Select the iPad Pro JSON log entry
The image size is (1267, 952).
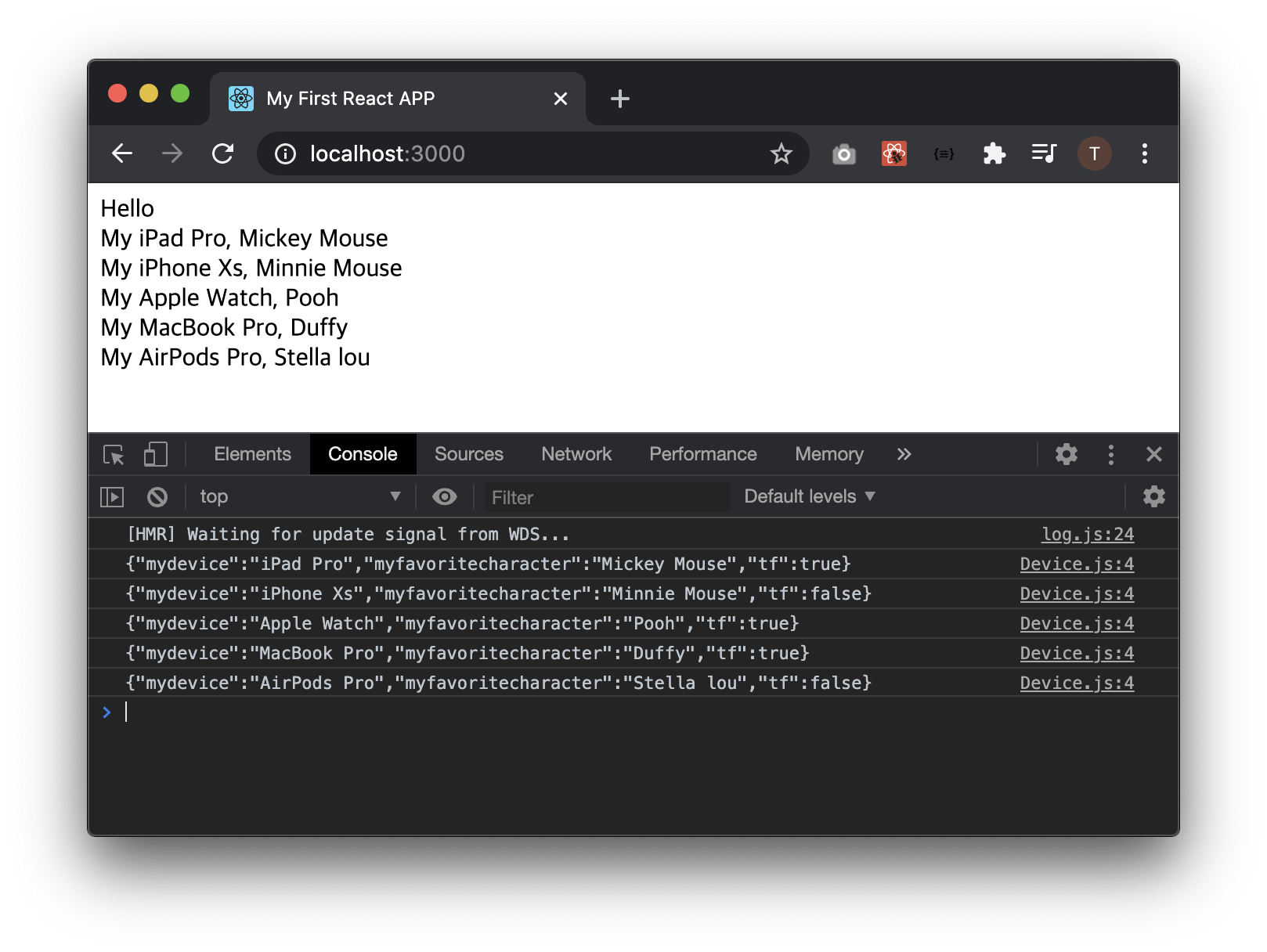489,564
